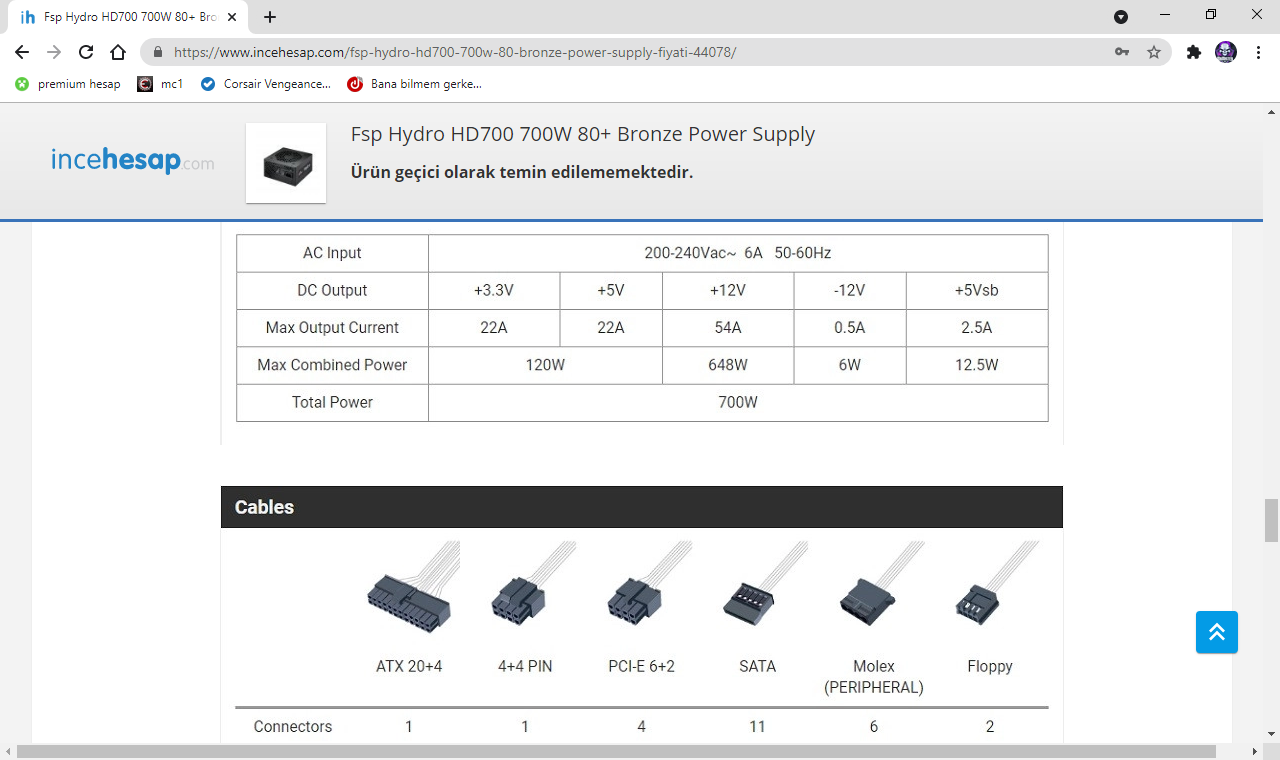
Task: Click the 648W power cell
Action: click(728, 365)
